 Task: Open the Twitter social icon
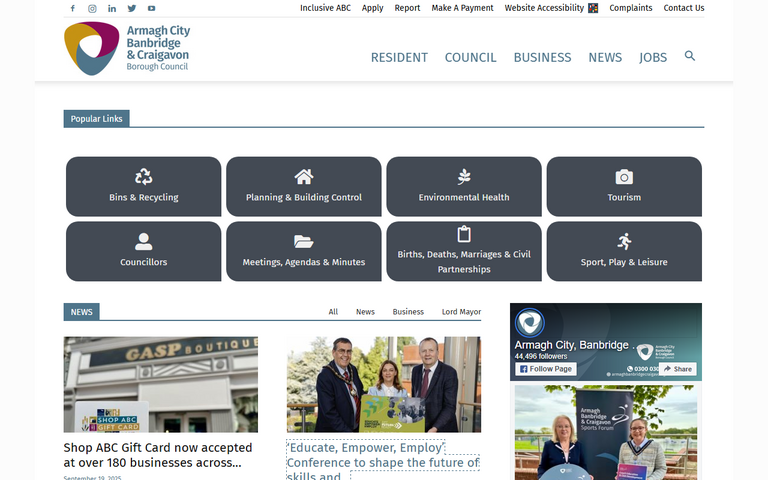tap(132, 8)
